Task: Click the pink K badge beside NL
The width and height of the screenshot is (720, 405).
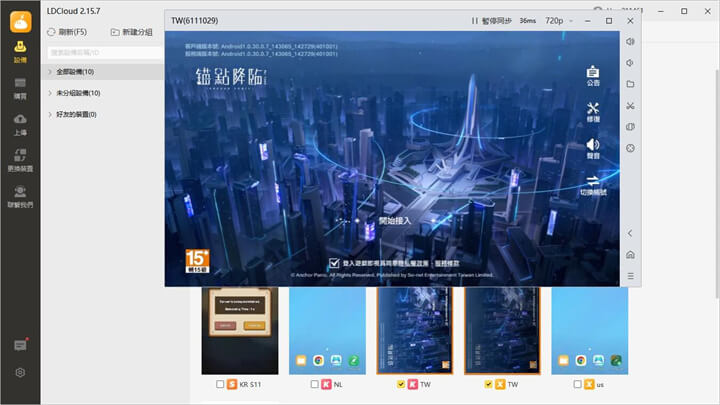Action: click(x=326, y=384)
